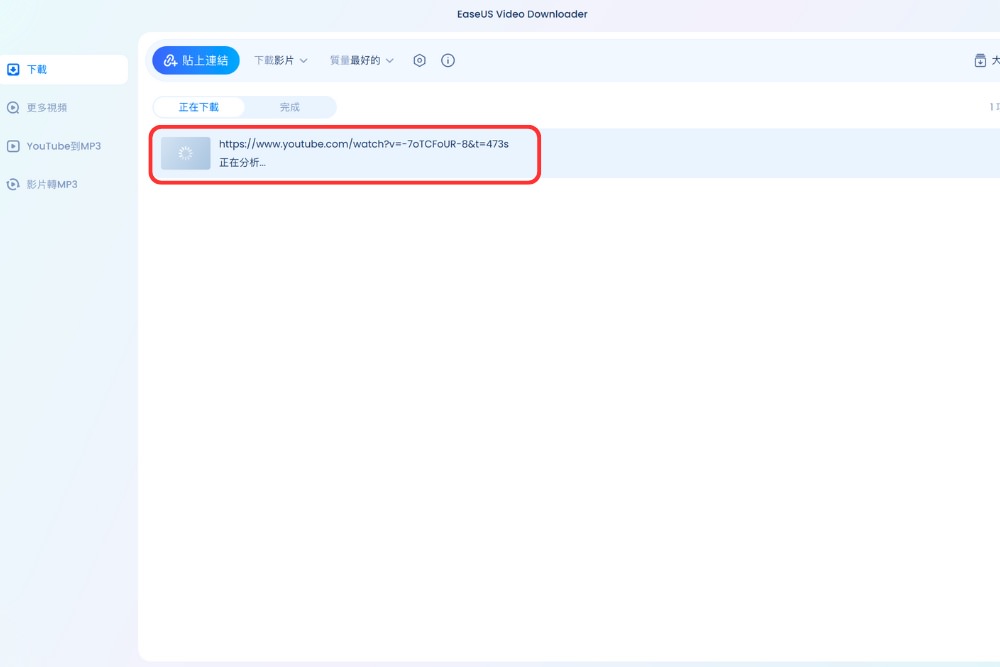Click the link icon inside 貼上連結 button
Viewport: 1000px width, 667px height.
point(170,61)
